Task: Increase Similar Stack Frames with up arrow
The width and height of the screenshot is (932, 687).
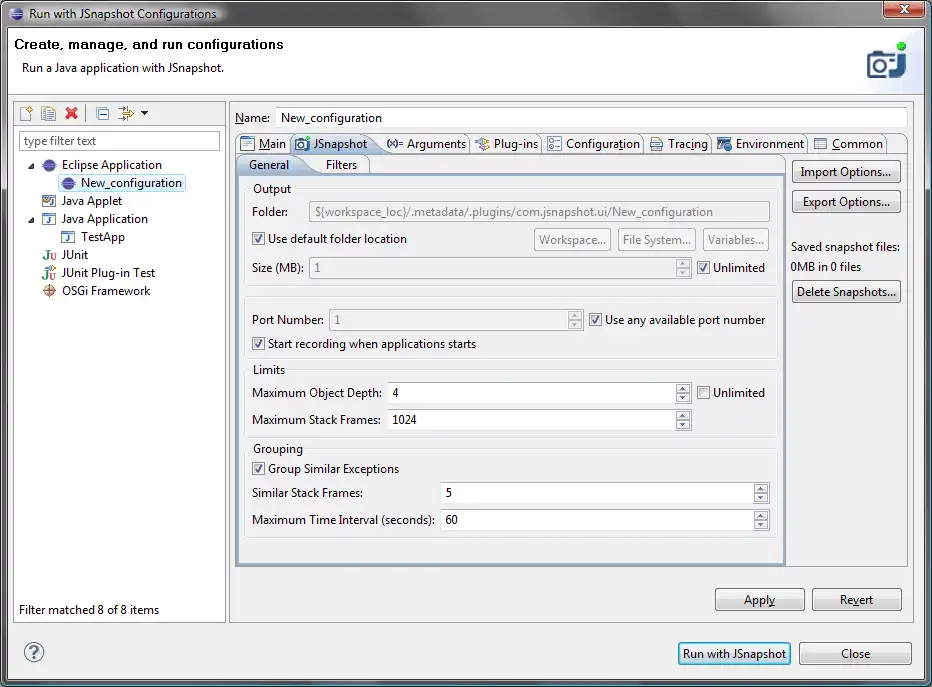Action: coord(761,488)
